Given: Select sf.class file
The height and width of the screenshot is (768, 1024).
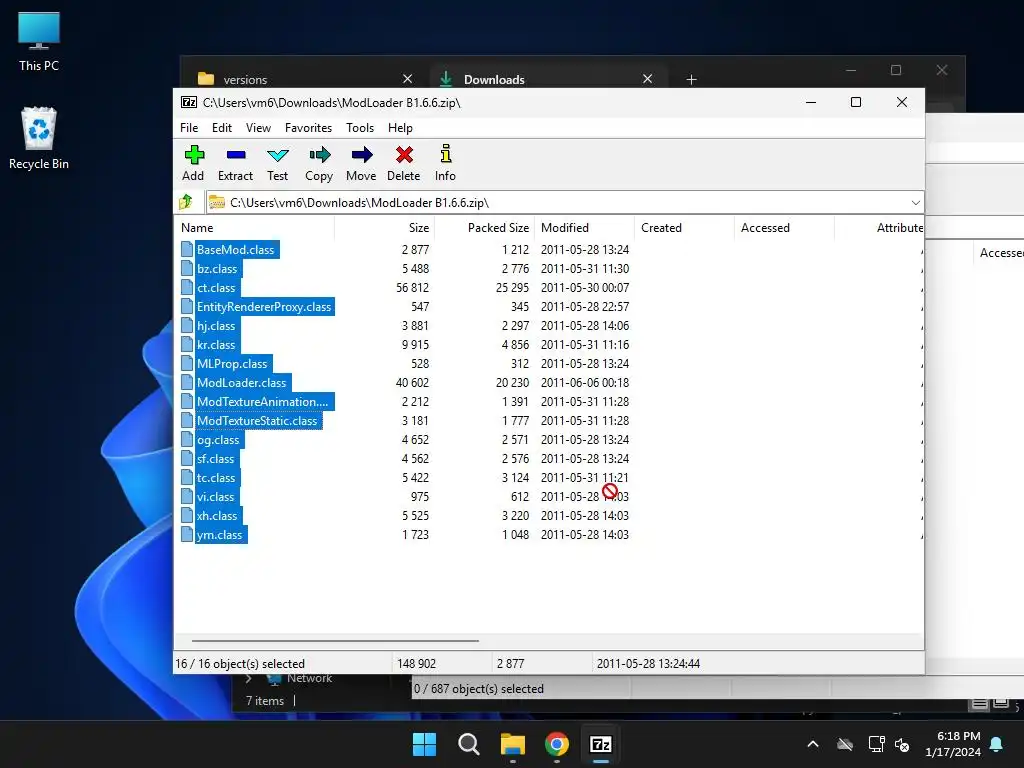Looking at the screenshot, I should [216, 458].
